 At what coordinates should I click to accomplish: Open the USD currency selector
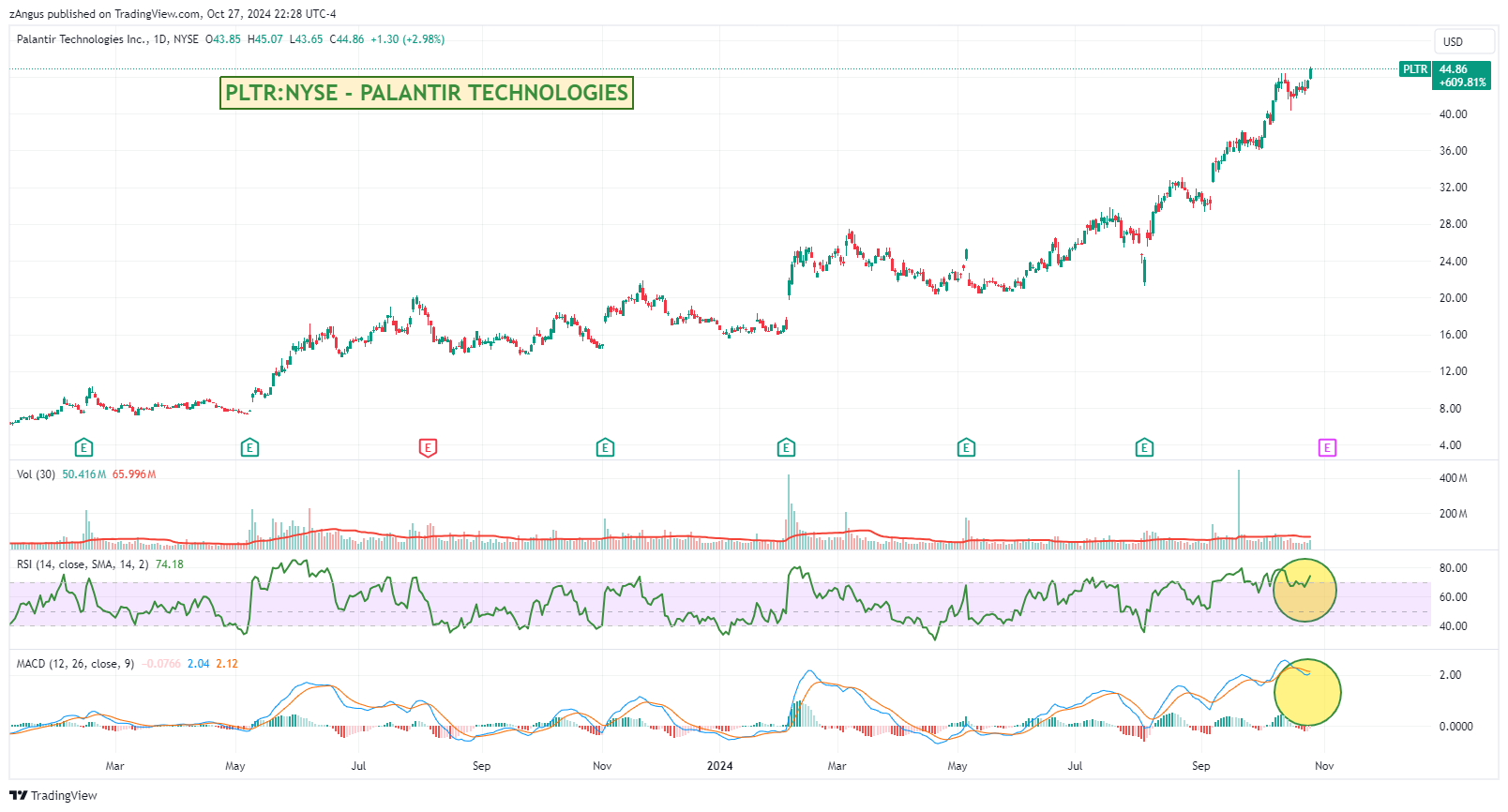pos(1464,42)
